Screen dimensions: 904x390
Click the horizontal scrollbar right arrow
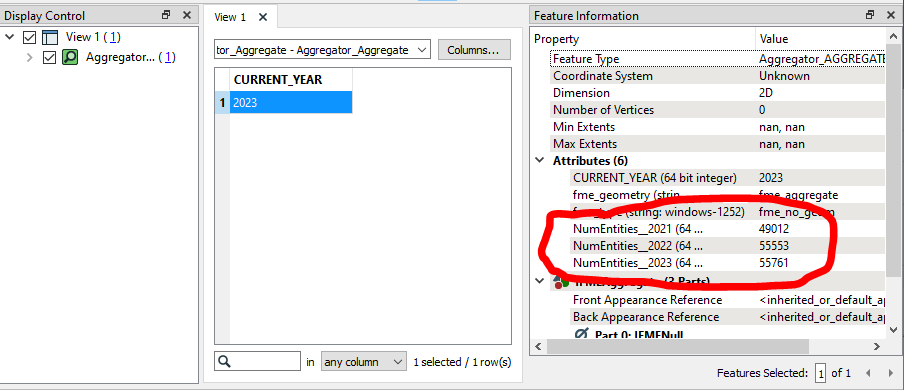tap(877, 346)
